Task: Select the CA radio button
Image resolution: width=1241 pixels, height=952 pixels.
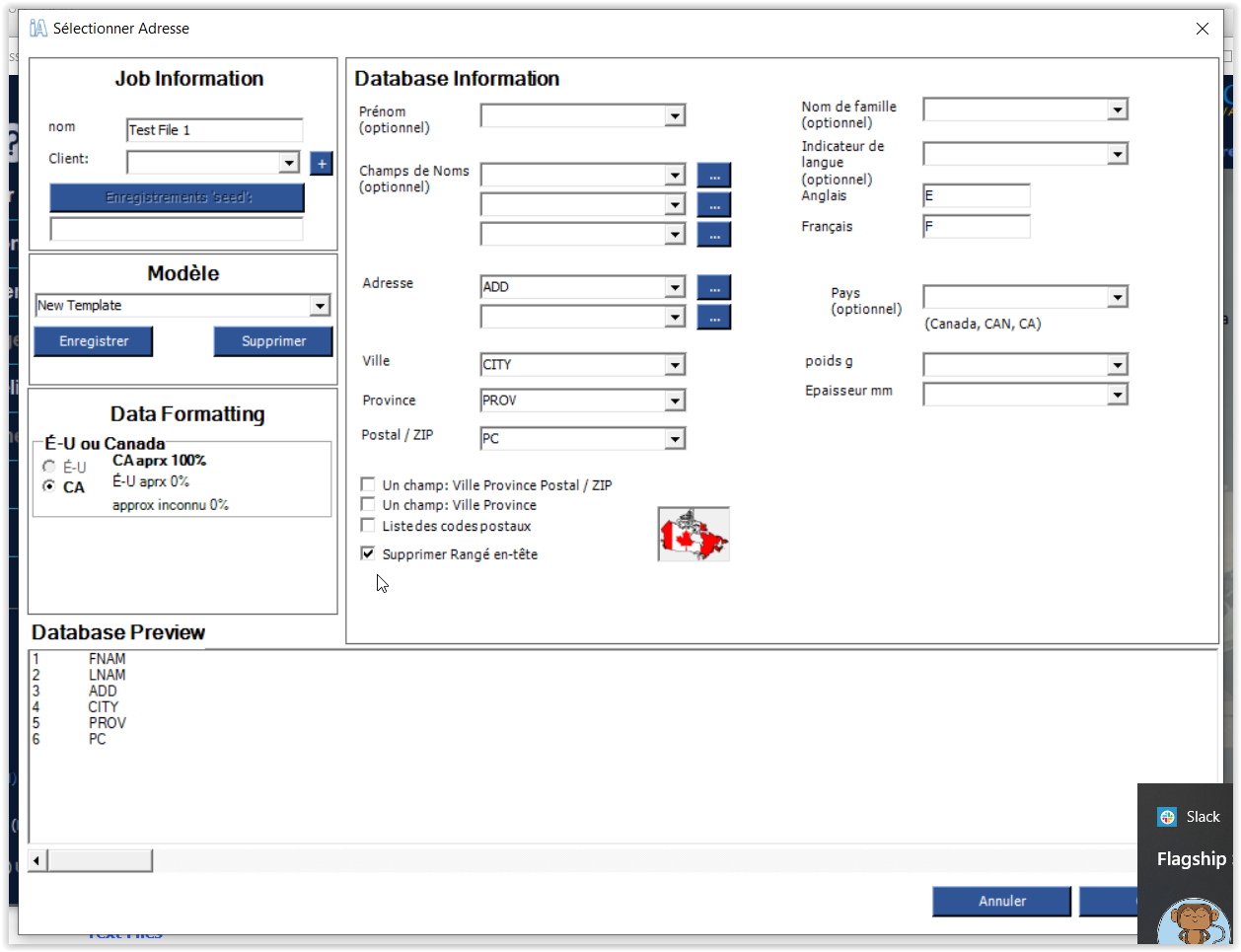Action: click(x=49, y=486)
